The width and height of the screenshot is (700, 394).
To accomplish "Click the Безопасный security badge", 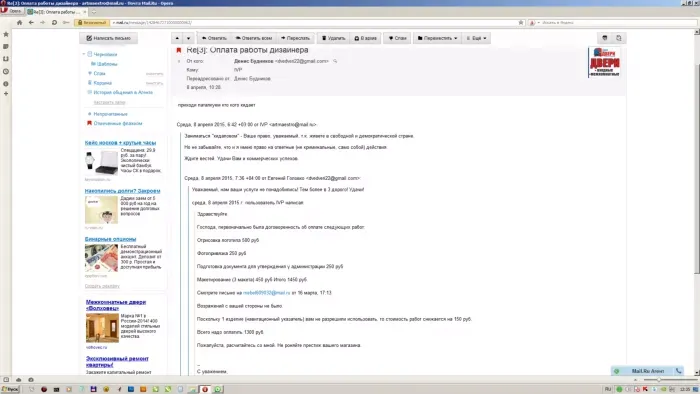I will click(92, 22).
